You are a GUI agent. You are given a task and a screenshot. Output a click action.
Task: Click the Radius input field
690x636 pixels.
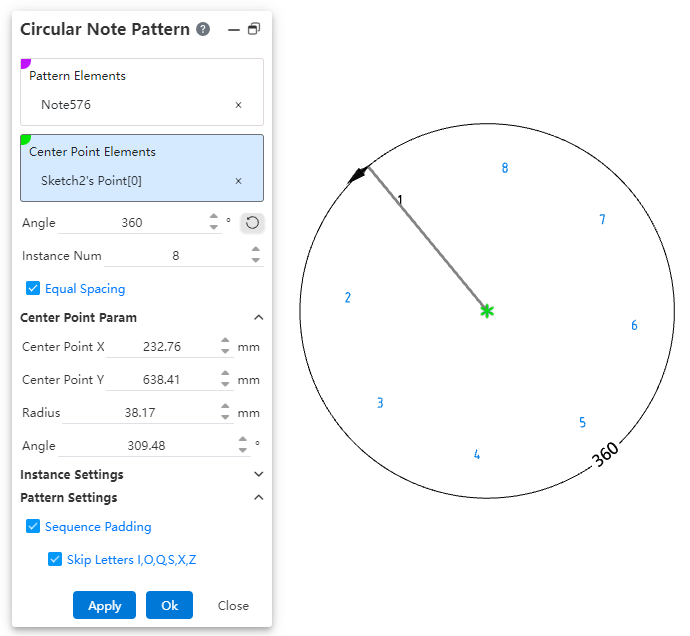(x=146, y=413)
